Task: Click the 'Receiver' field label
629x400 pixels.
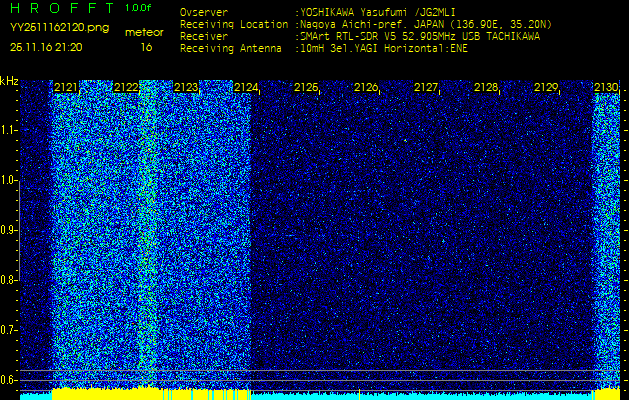Action: [x=204, y=37]
